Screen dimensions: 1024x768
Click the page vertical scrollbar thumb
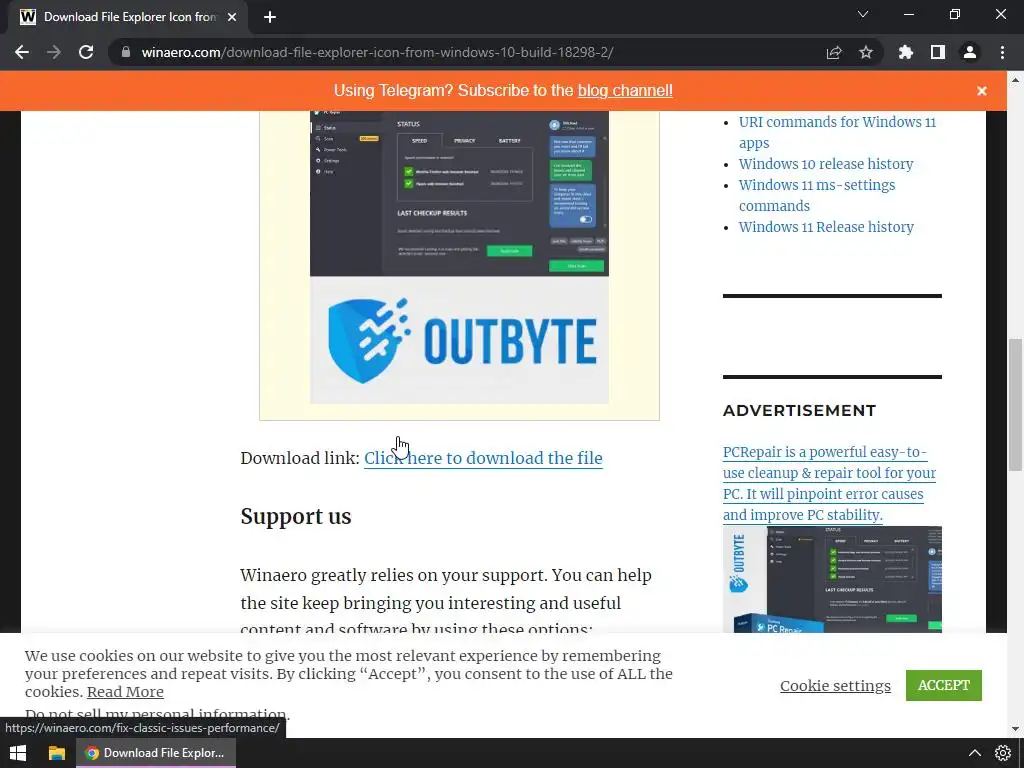1015,404
